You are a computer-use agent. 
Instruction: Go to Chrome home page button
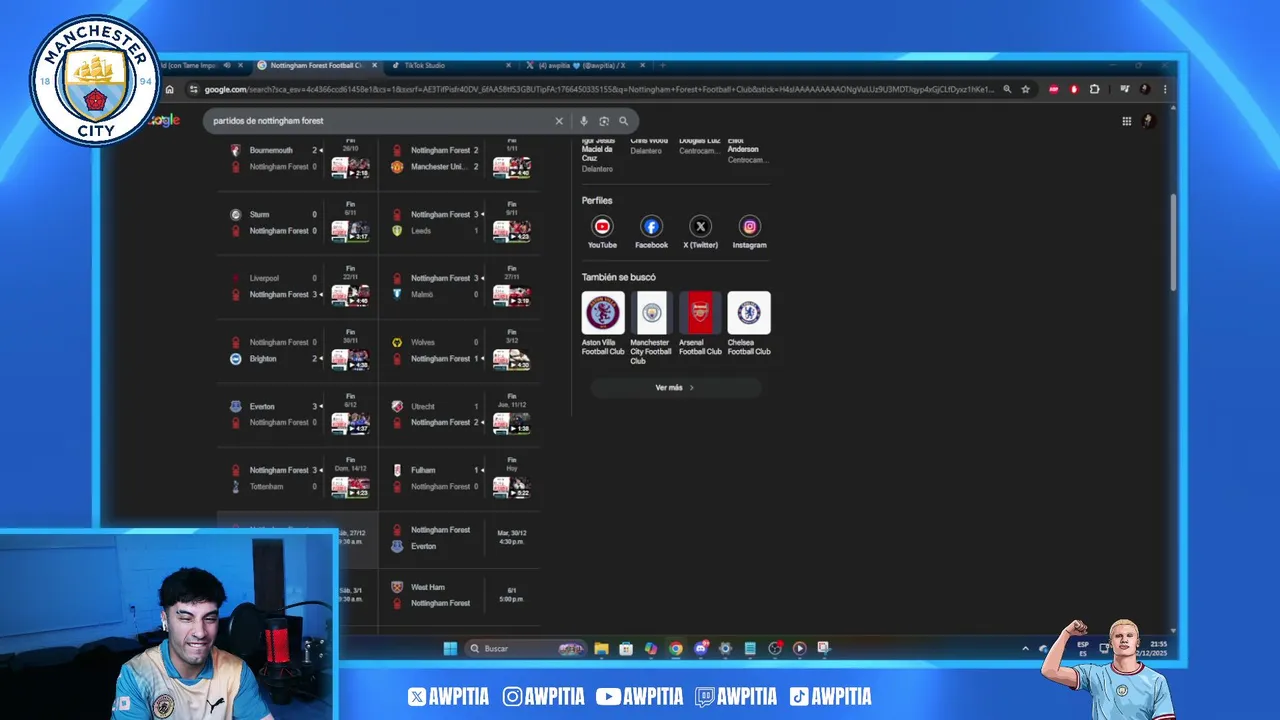[169, 89]
